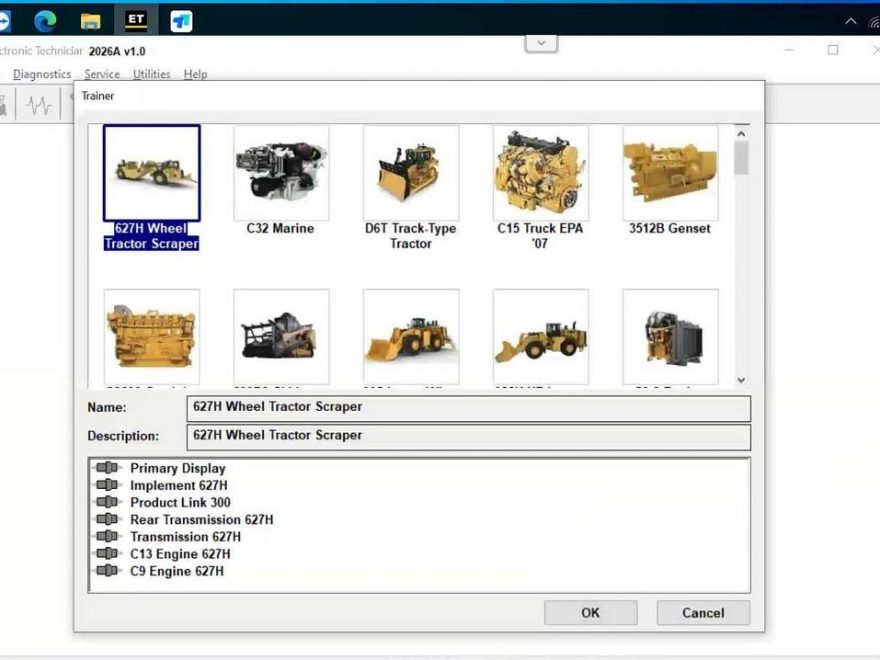This screenshot has width=880, height=660.
Task: Open the blue app icon beside the ET icon
Action: [x=181, y=21]
